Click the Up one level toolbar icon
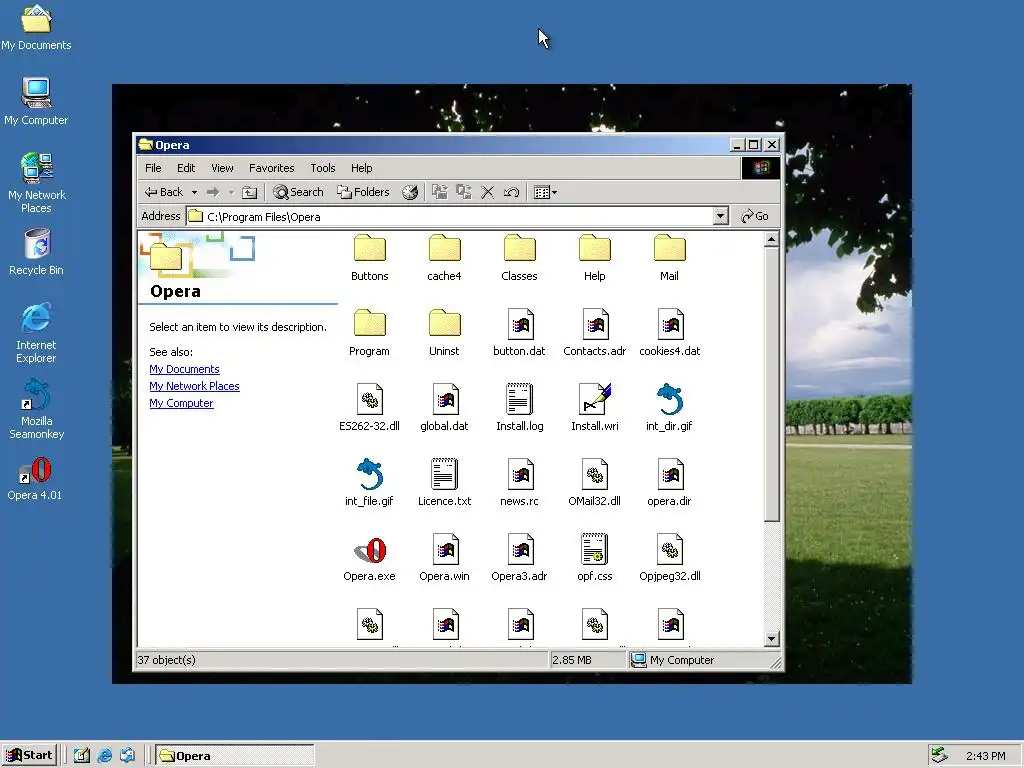Screen dimensions: 1024x768 [x=249, y=192]
